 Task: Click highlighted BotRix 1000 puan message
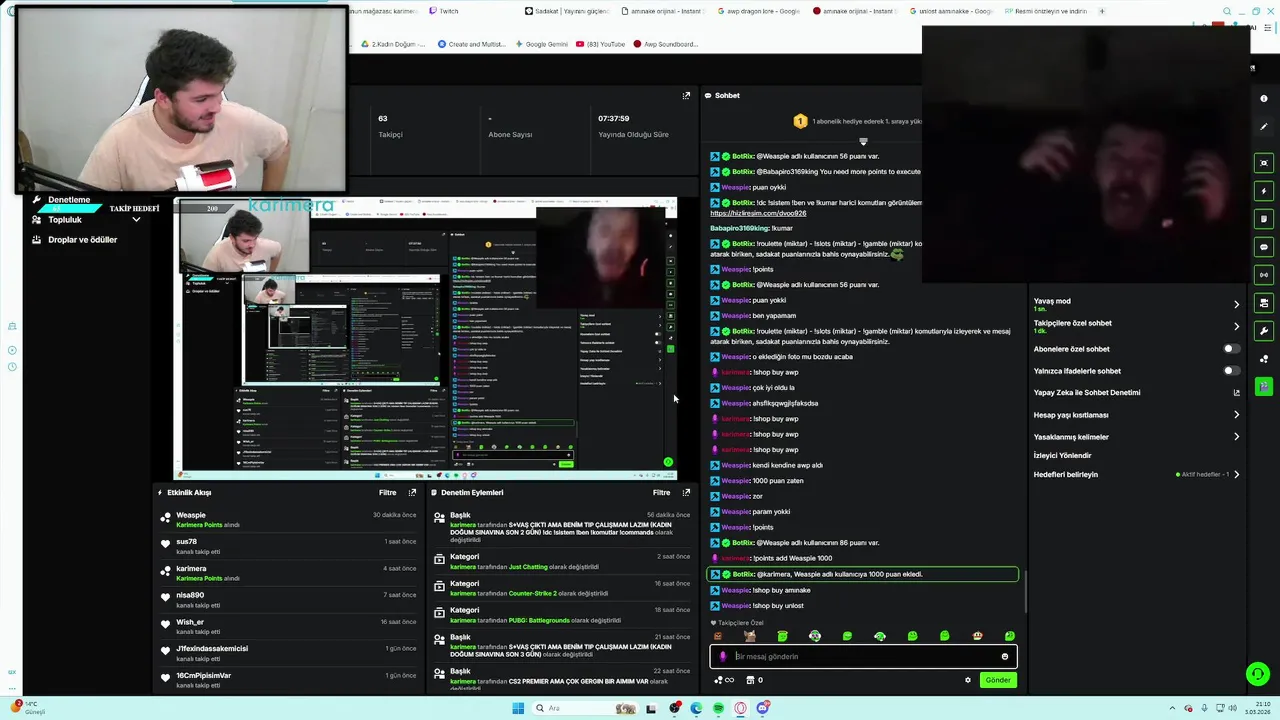click(863, 574)
